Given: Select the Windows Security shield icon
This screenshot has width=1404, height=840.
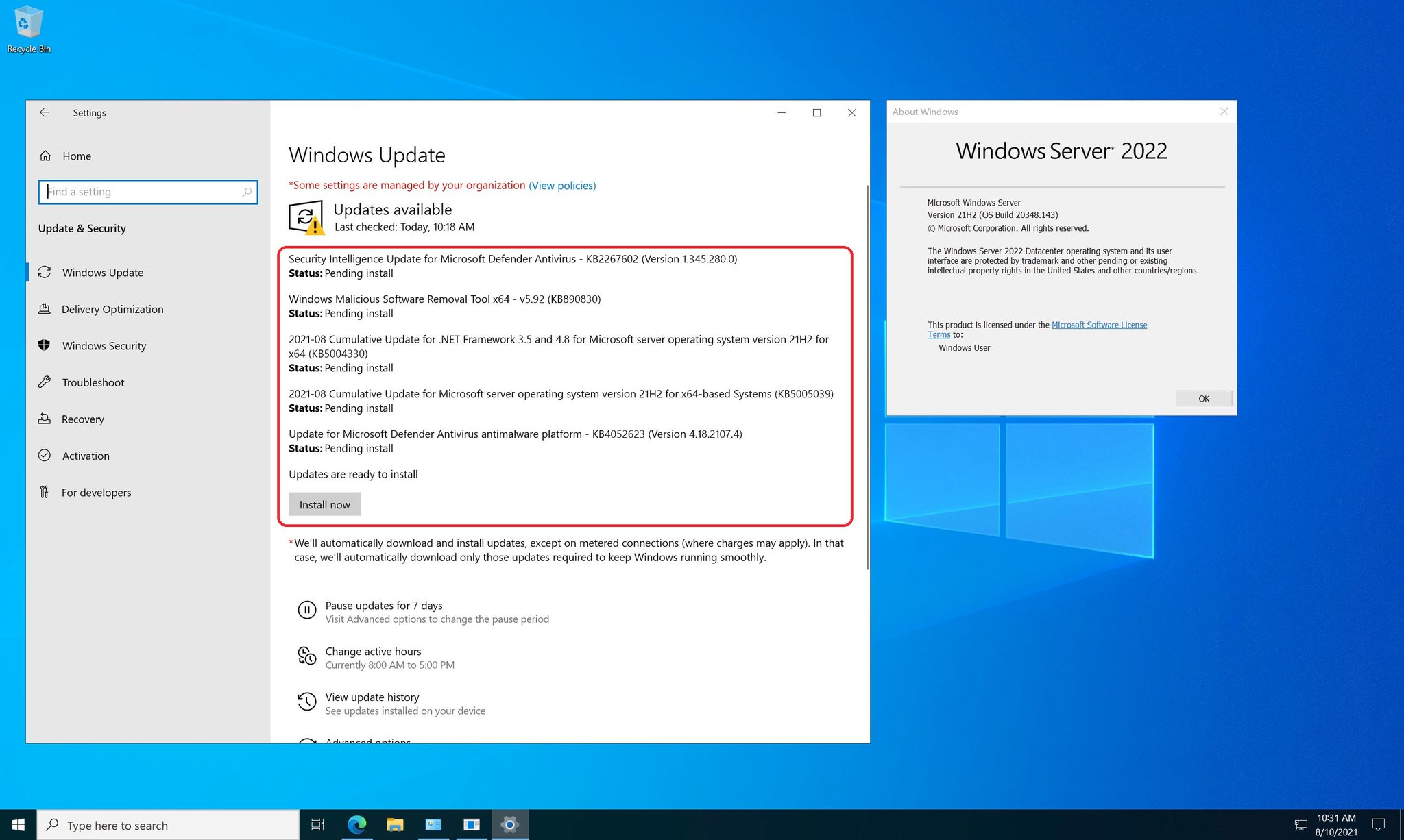Looking at the screenshot, I should pyautogui.click(x=45, y=345).
